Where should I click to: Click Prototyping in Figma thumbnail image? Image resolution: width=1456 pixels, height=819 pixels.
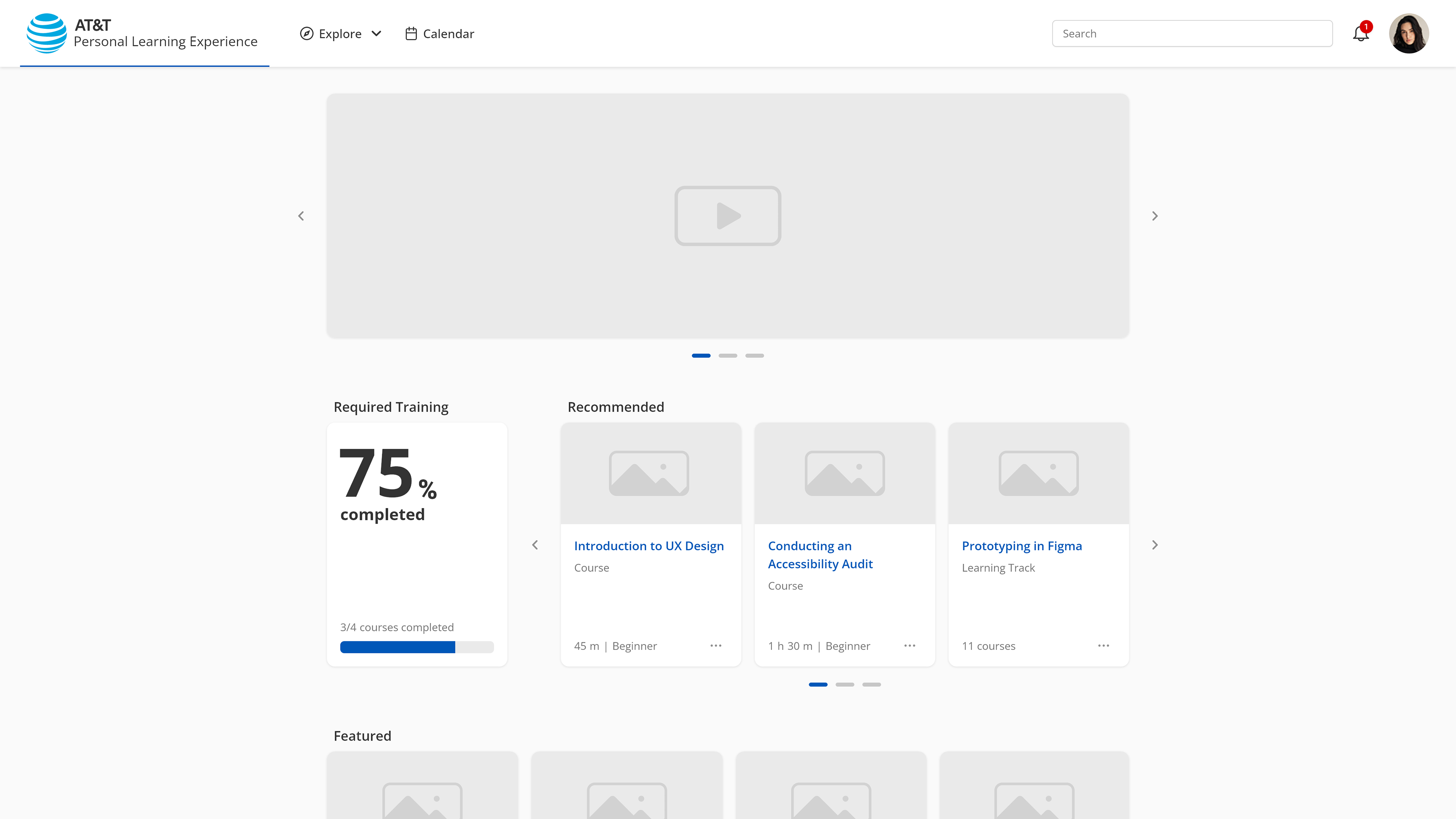pyautogui.click(x=1038, y=473)
